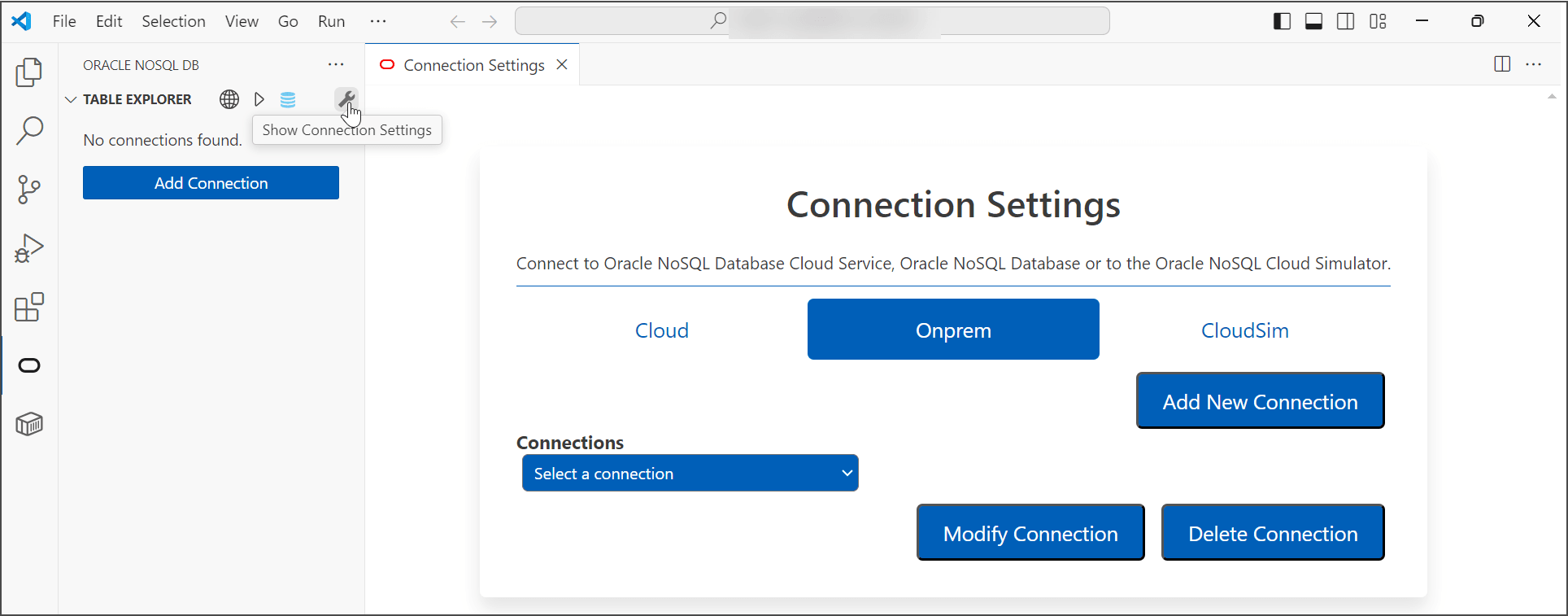
Task: Open the Run and Debug view
Action: (x=29, y=248)
